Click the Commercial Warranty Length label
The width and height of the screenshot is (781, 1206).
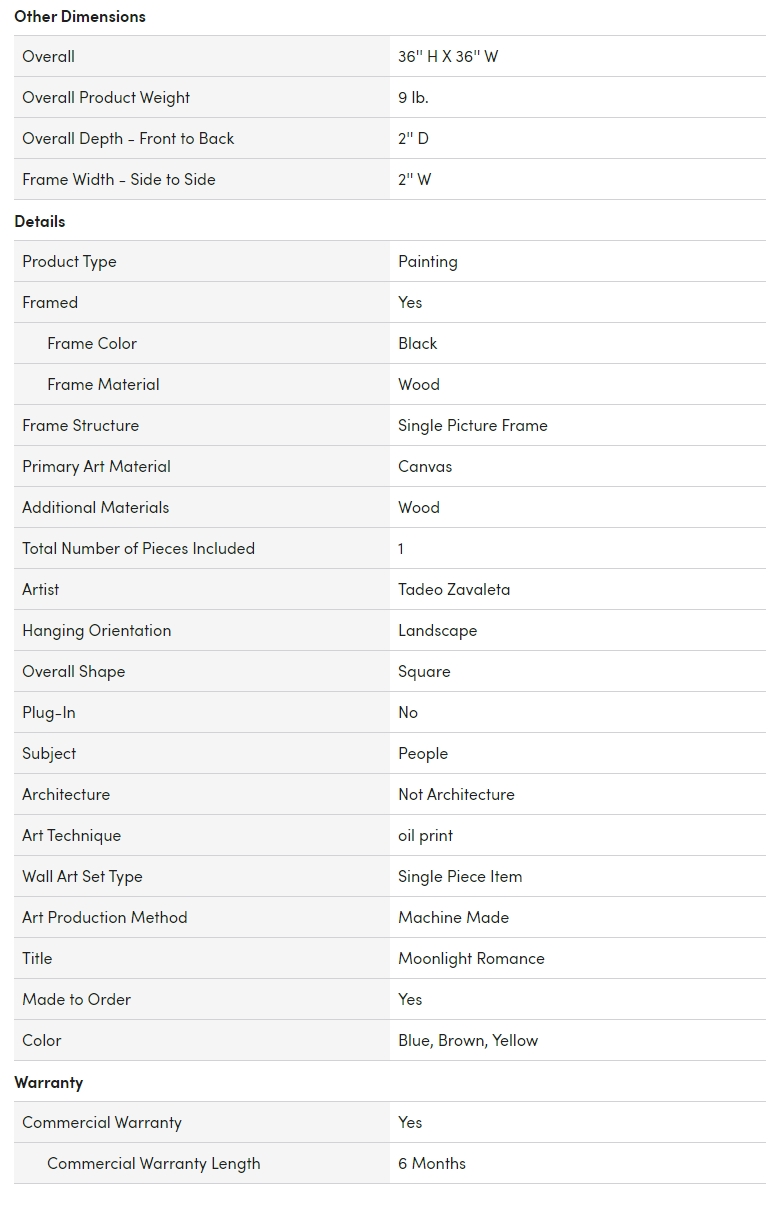click(154, 1163)
